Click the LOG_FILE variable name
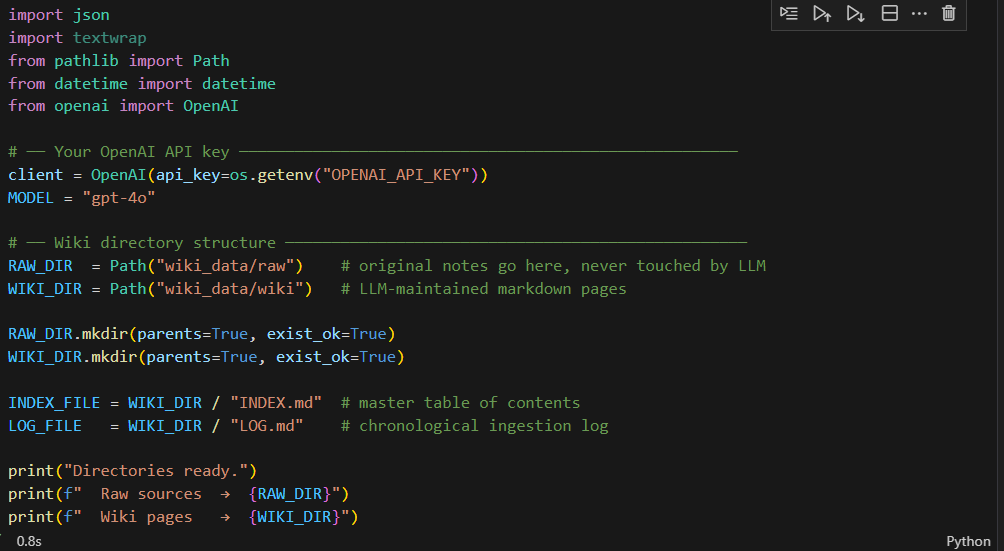Image resolution: width=1004 pixels, height=551 pixels. tap(45, 426)
